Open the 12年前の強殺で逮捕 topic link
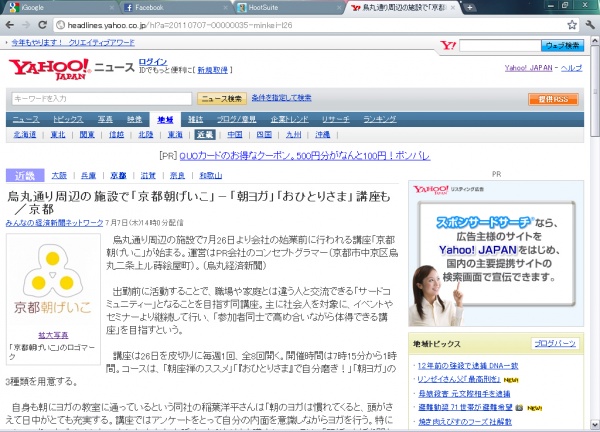600x432 pixels. [468, 366]
